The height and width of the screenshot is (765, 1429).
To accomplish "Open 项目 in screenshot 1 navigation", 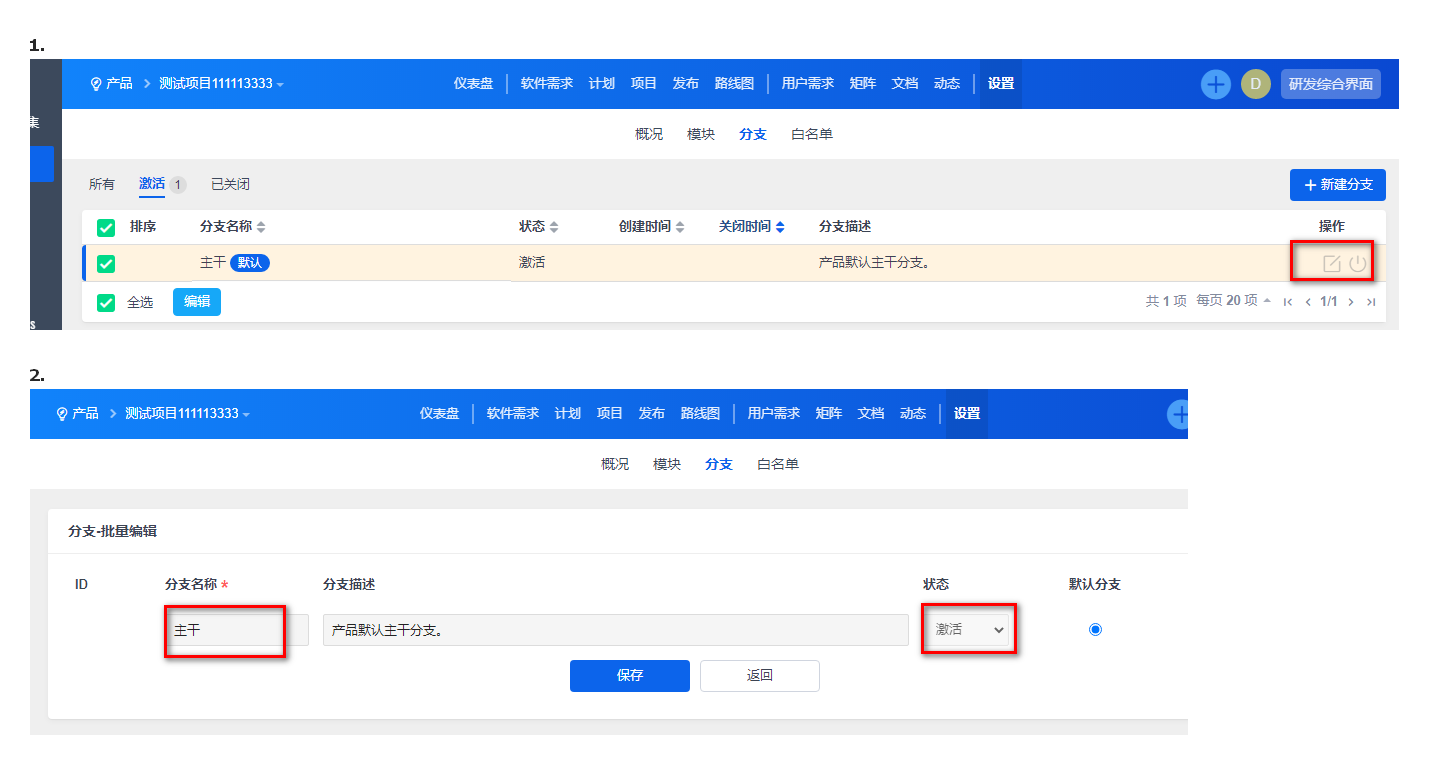I will click(644, 84).
